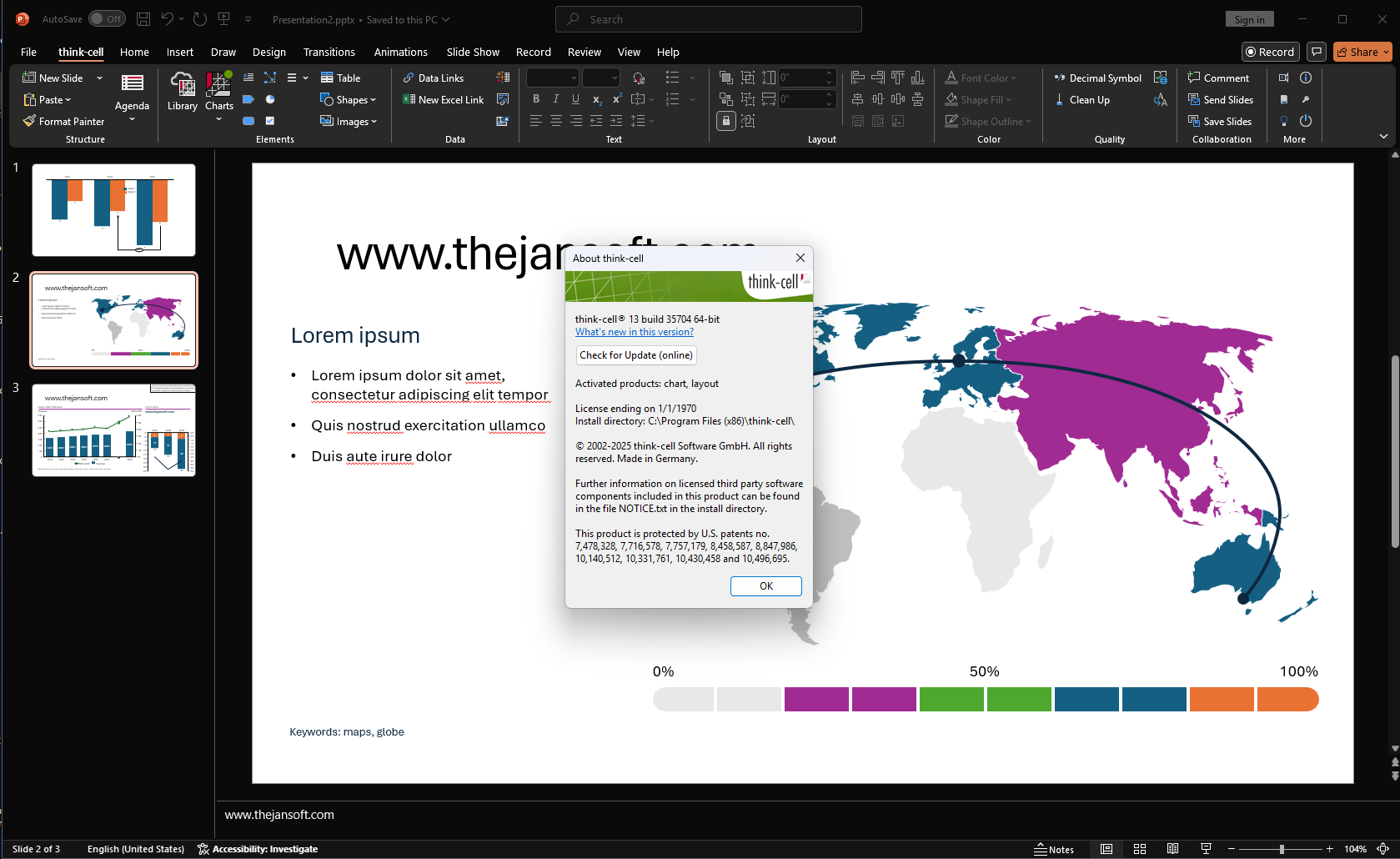
Task: Click Save Slides in Collaboration group
Action: point(1219,121)
